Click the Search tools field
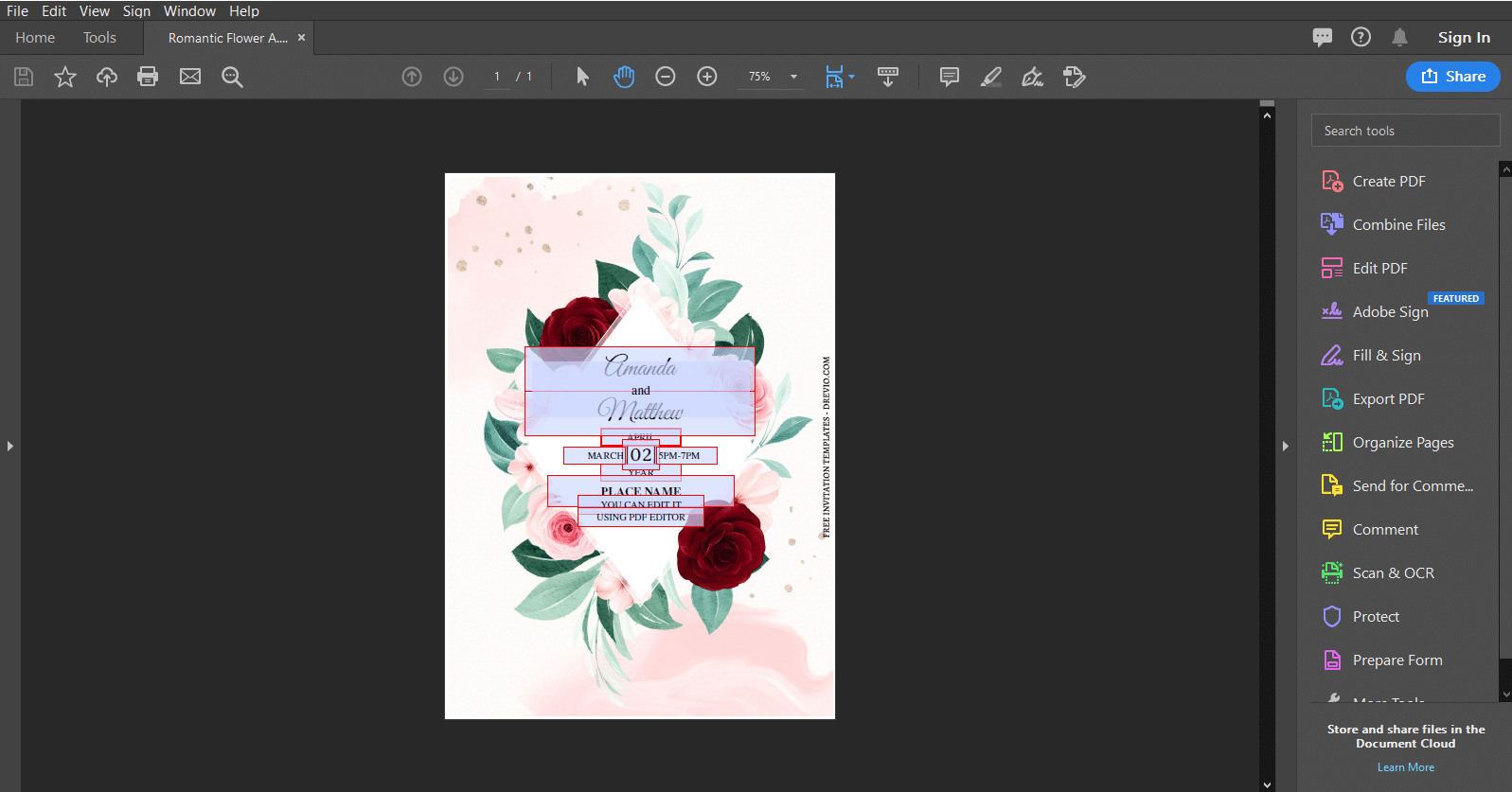 (1405, 131)
